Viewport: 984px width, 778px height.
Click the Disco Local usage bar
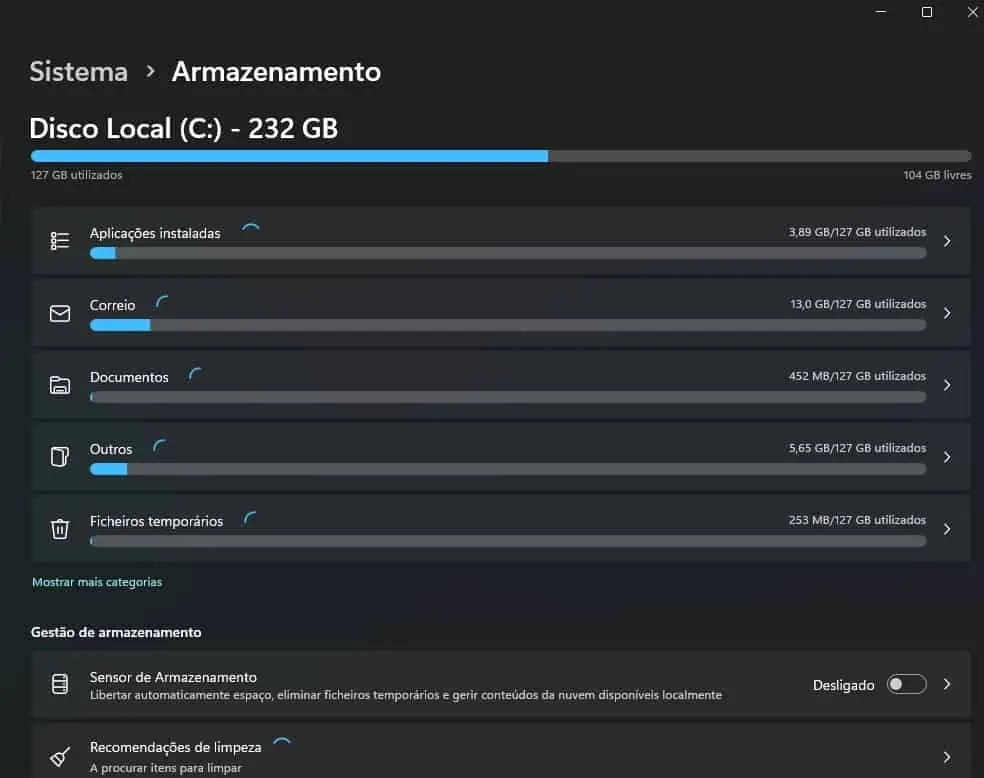coord(501,156)
